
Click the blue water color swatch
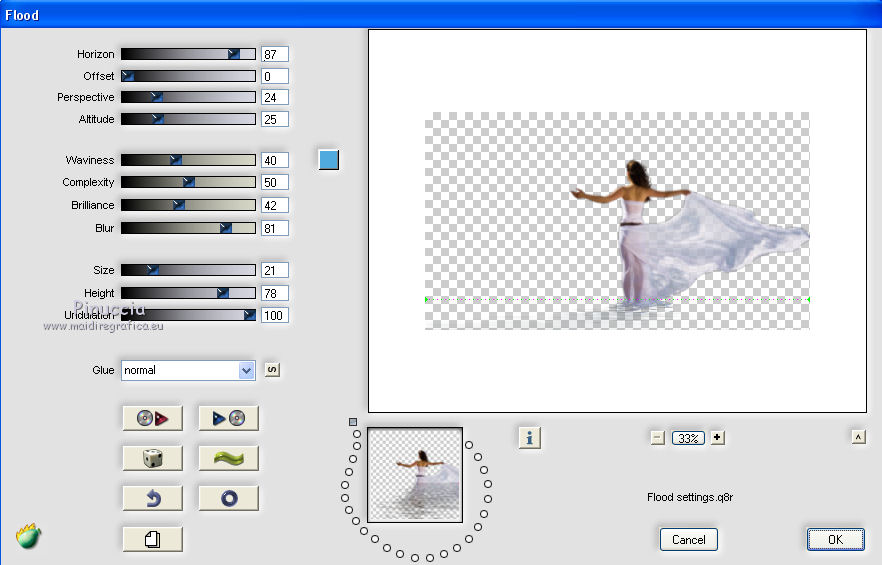coord(328,160)
